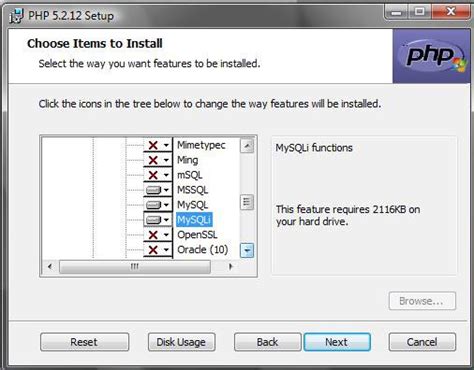Select the Oracle (10) feature label
The width and height of the screenshot is (474, 370).
pyautogui.click(x=202, y=250)
